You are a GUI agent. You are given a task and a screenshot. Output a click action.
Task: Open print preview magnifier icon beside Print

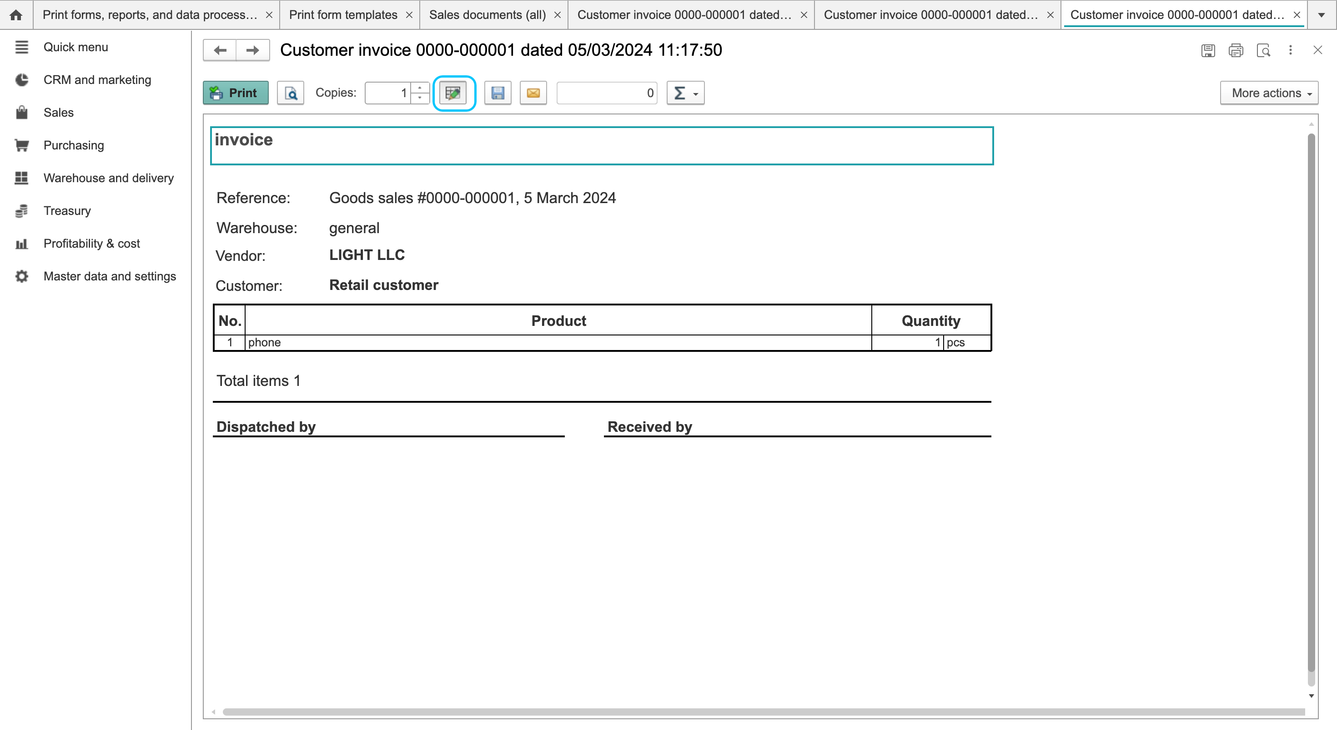pyautogui.click(x=291, y=93)
